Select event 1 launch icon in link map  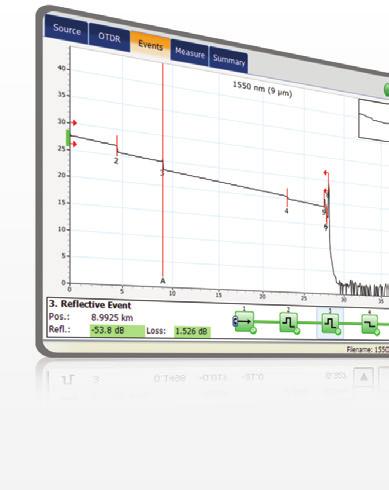point(245,322)
